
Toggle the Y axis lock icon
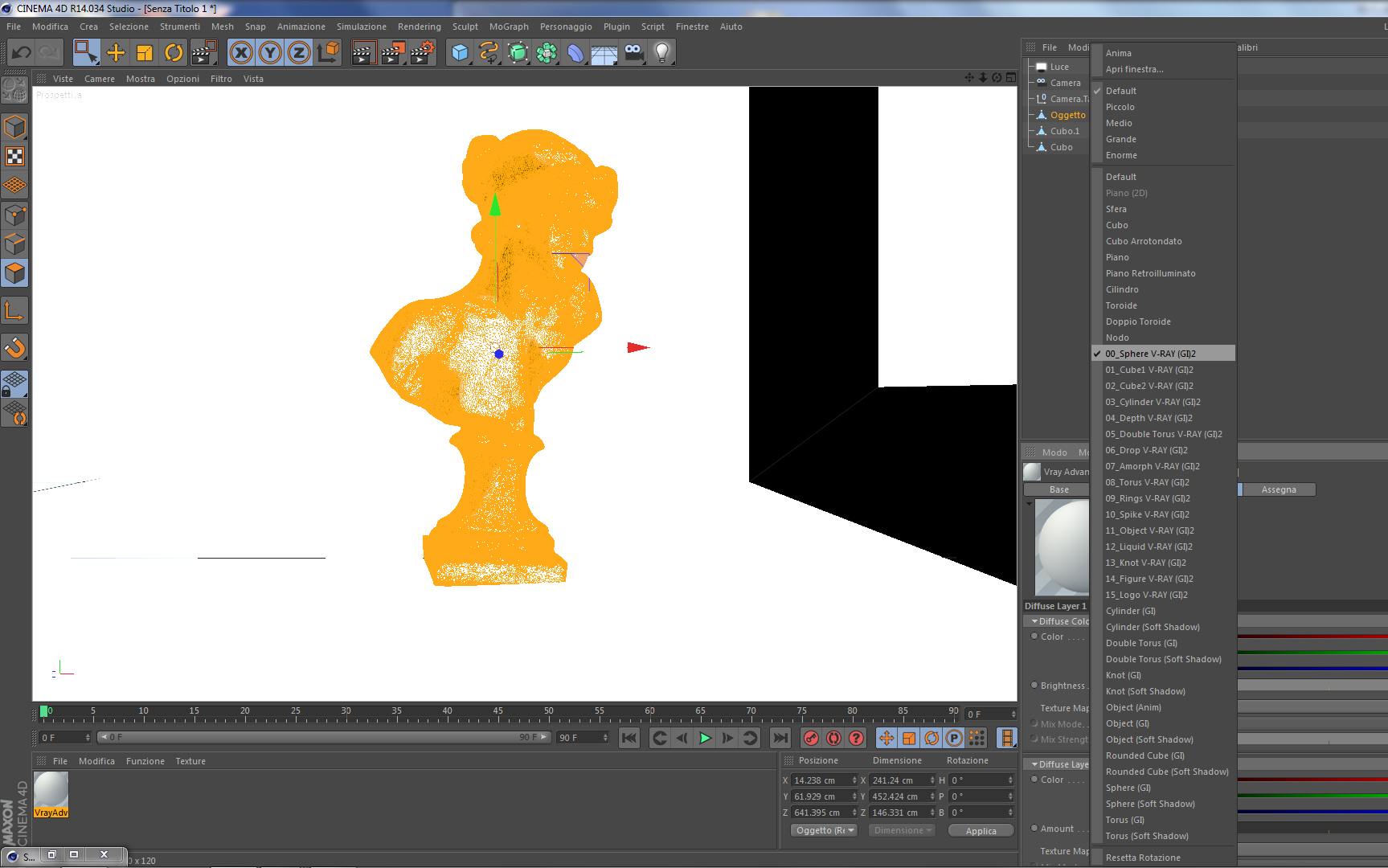click(270, 53)
